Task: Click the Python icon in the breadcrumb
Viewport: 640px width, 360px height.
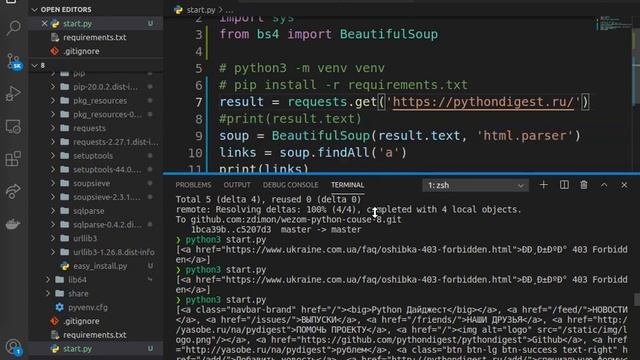Action: point(178,9)
